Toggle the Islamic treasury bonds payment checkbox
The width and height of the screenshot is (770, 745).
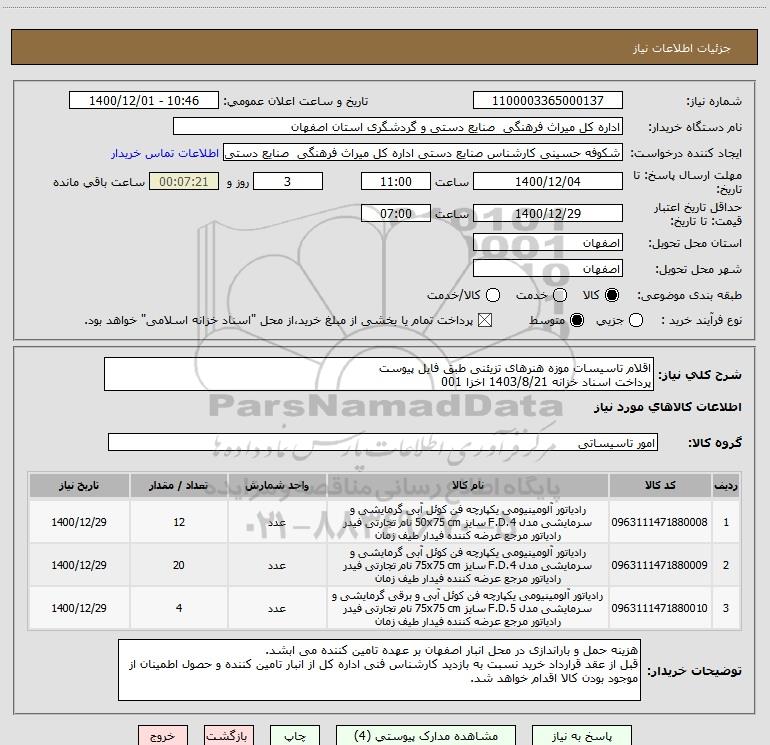[x=485, y=320]
